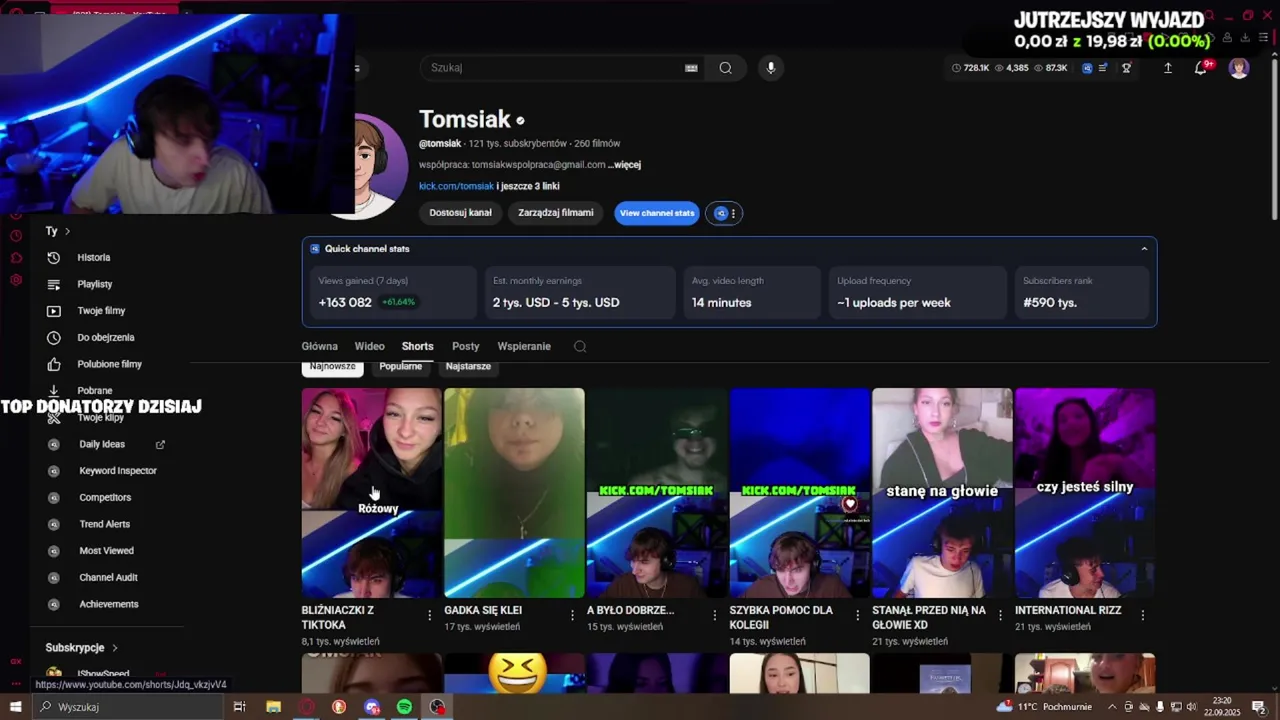Open Polubione filmy liked videos
Image resolution: width=1280 pixels, height=720 pixels.
pyautogui.click(x=107, y=364)
